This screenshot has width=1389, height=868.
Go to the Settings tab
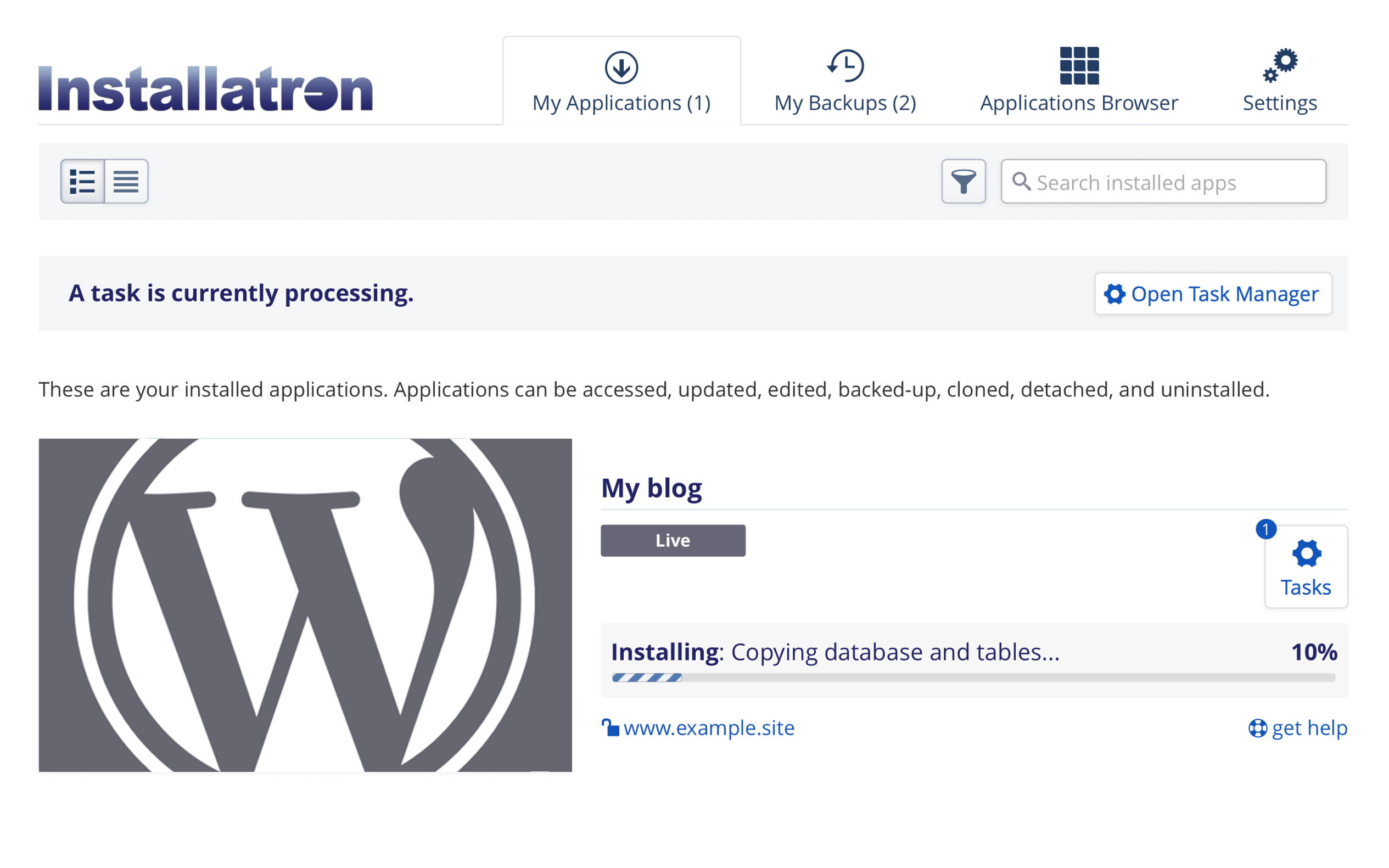pyautogui.click(x=1279, y=81)
